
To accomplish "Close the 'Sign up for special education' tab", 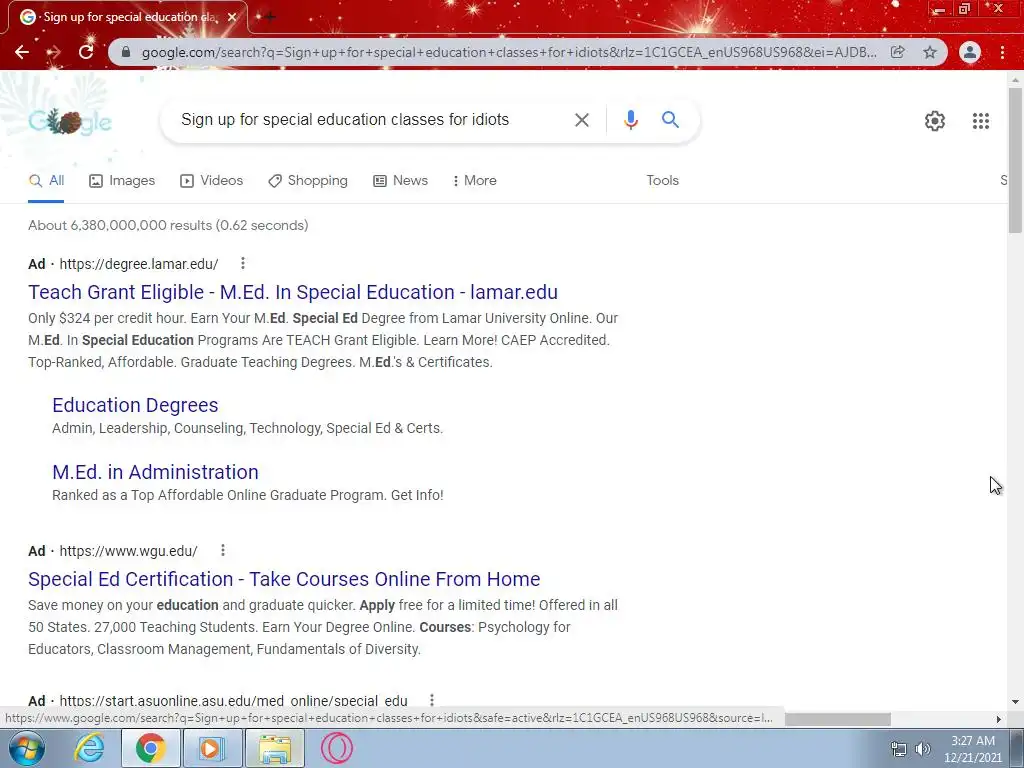I will pos(232,17).
